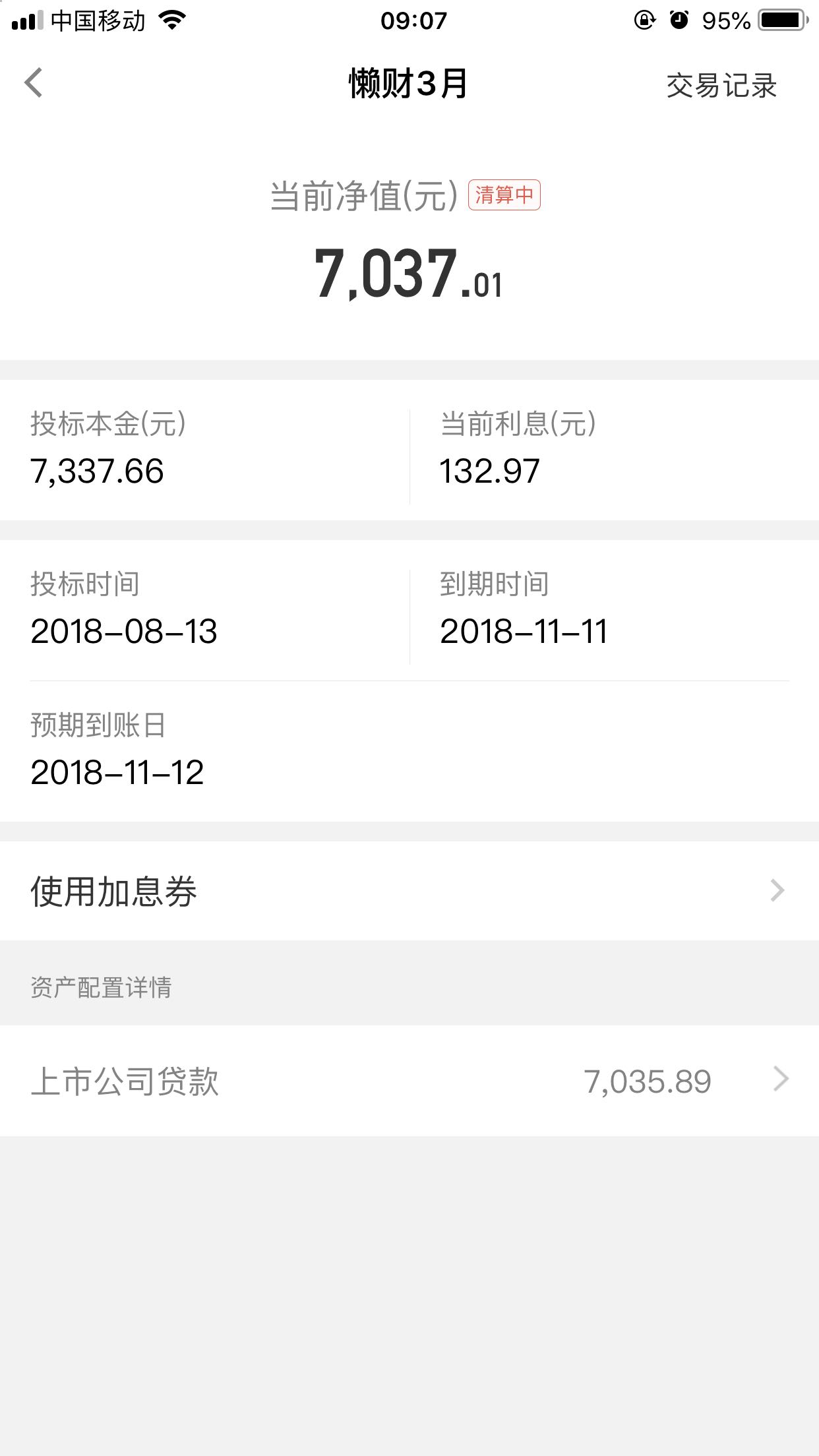Tap the alarm clock status icon
Image resolution: width=819 pixels, height=1456 pixels.
pyautogui.click(x=679, y=20)
